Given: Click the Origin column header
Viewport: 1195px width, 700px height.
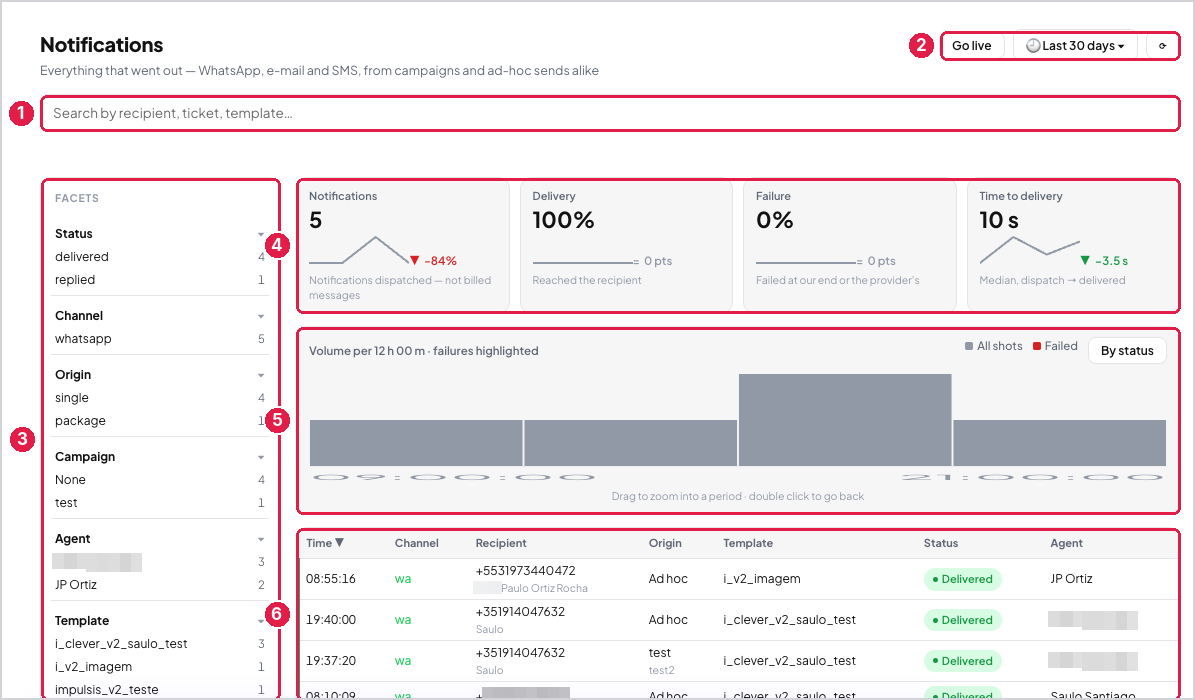Looking at the screenshot, I should click(x=665, y=543).
